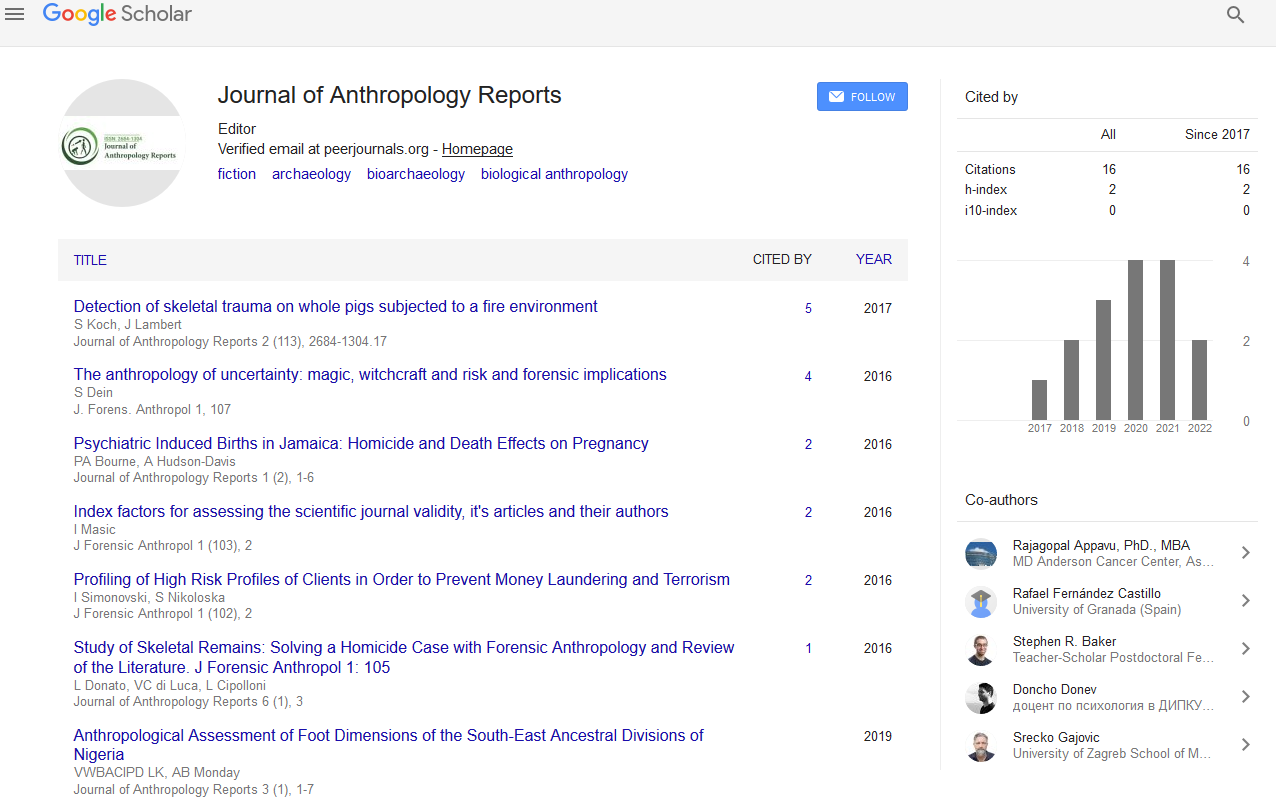This screenshot has height=810, width=1276.
Task: Click the Citations row label
Action: pyautogui.click(x=990, y=170)
